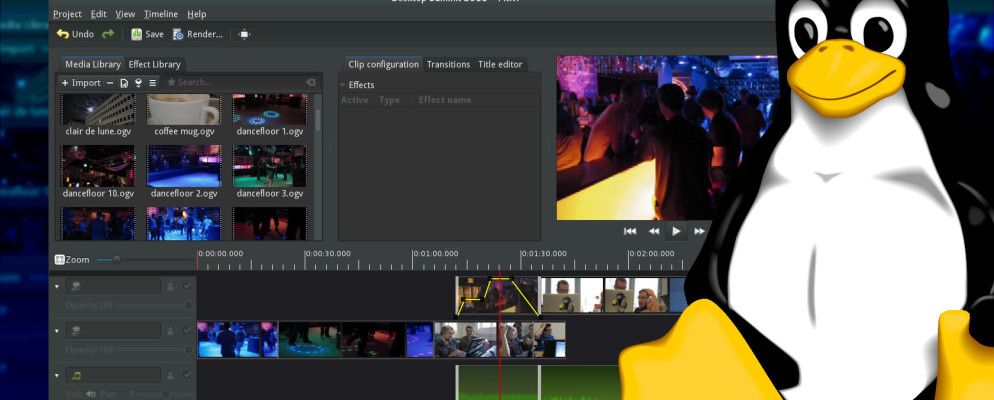
Task: Click the play button under the preview
Action: 676,231
